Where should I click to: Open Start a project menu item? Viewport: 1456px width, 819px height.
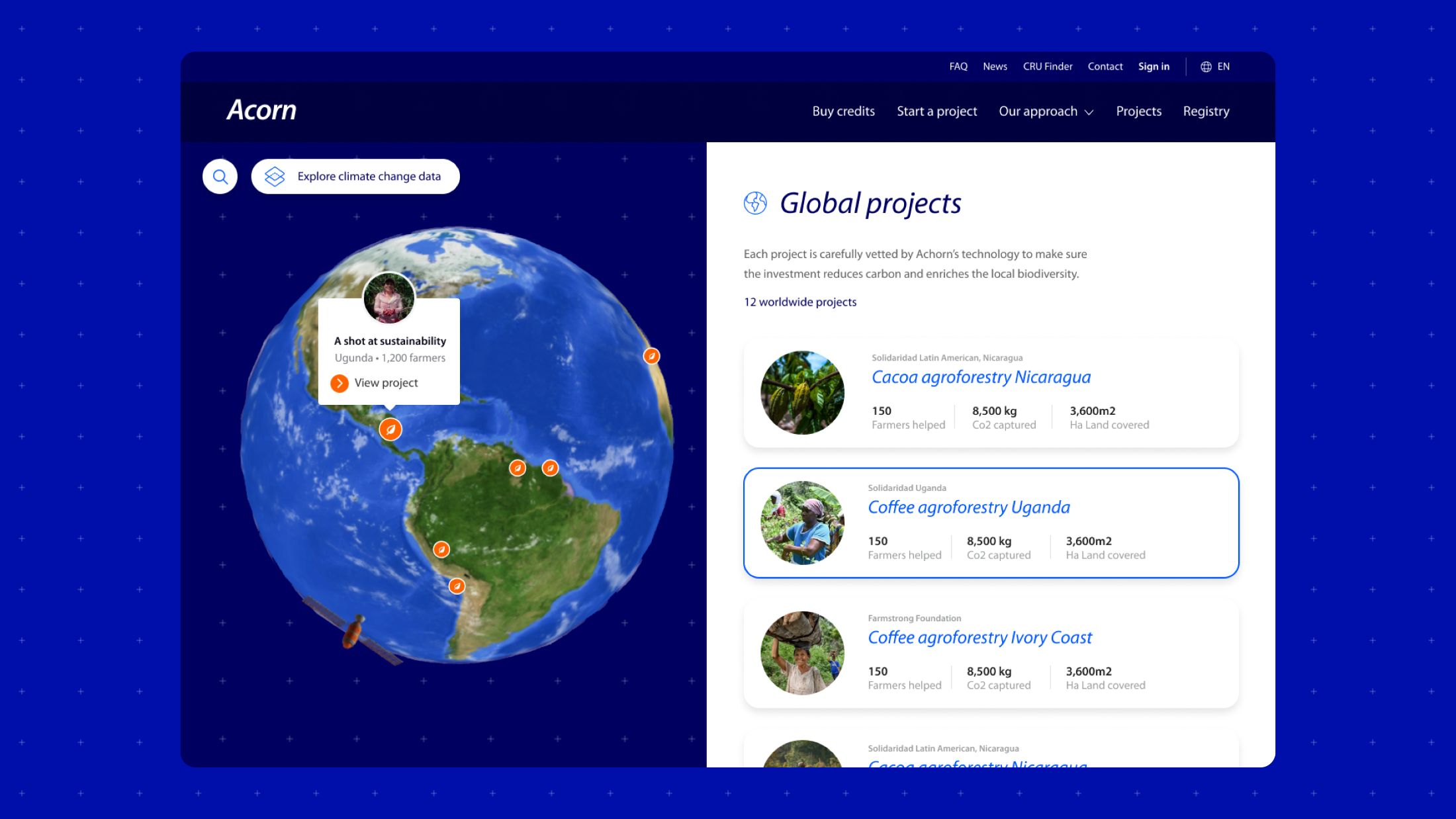(x=936, y=111)
